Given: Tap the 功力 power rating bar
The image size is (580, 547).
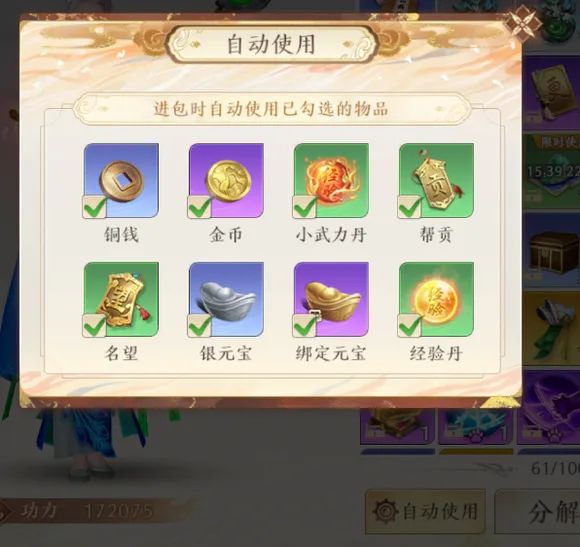Looking at the screenshot, I should [x=97, y=511].
